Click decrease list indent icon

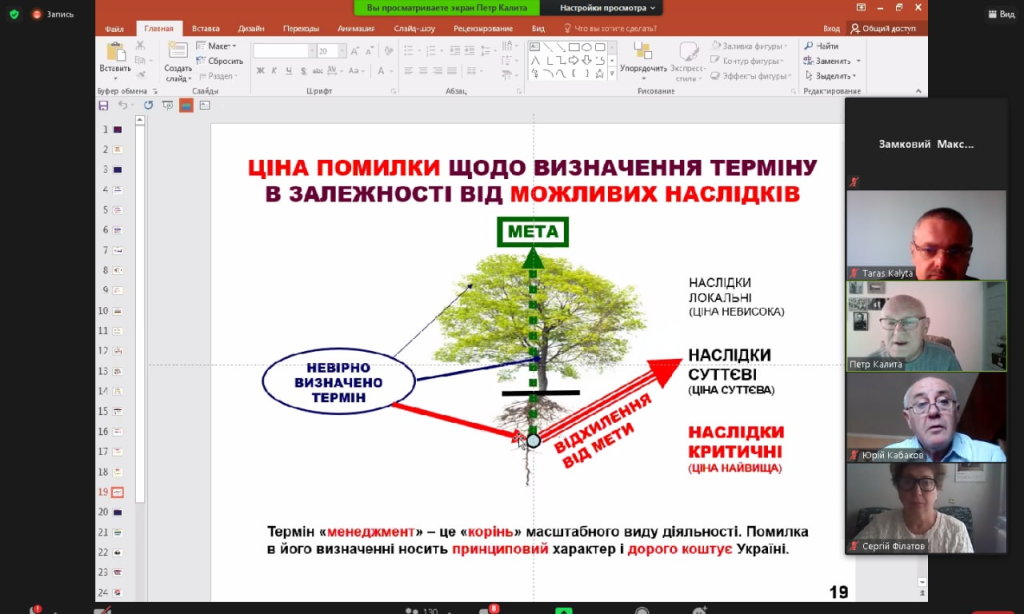click(455, 51)
